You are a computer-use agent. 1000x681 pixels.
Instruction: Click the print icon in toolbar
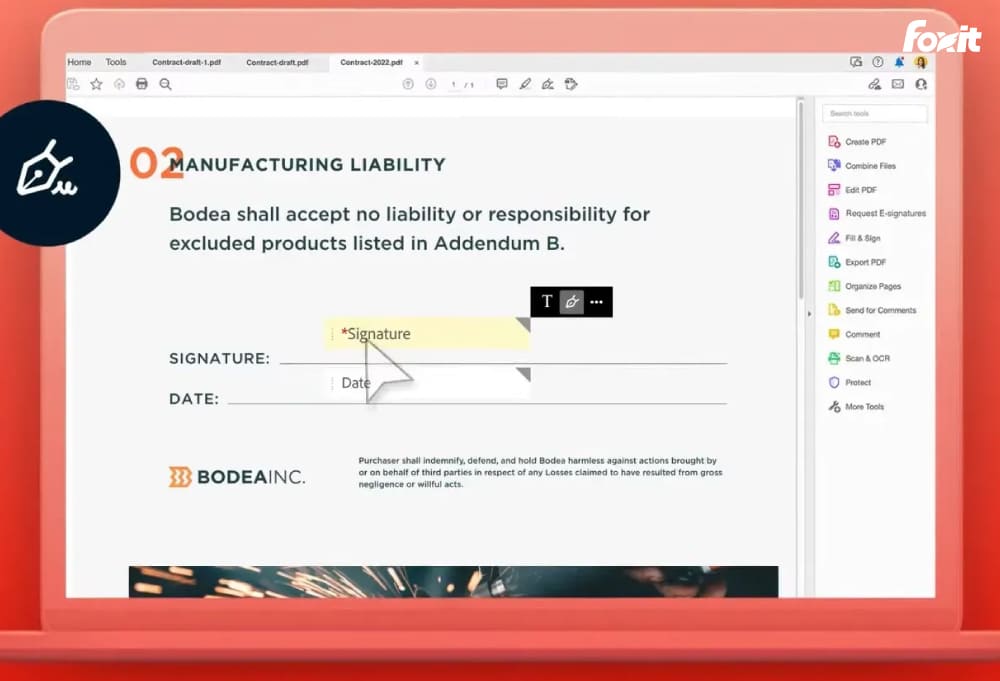142,84
